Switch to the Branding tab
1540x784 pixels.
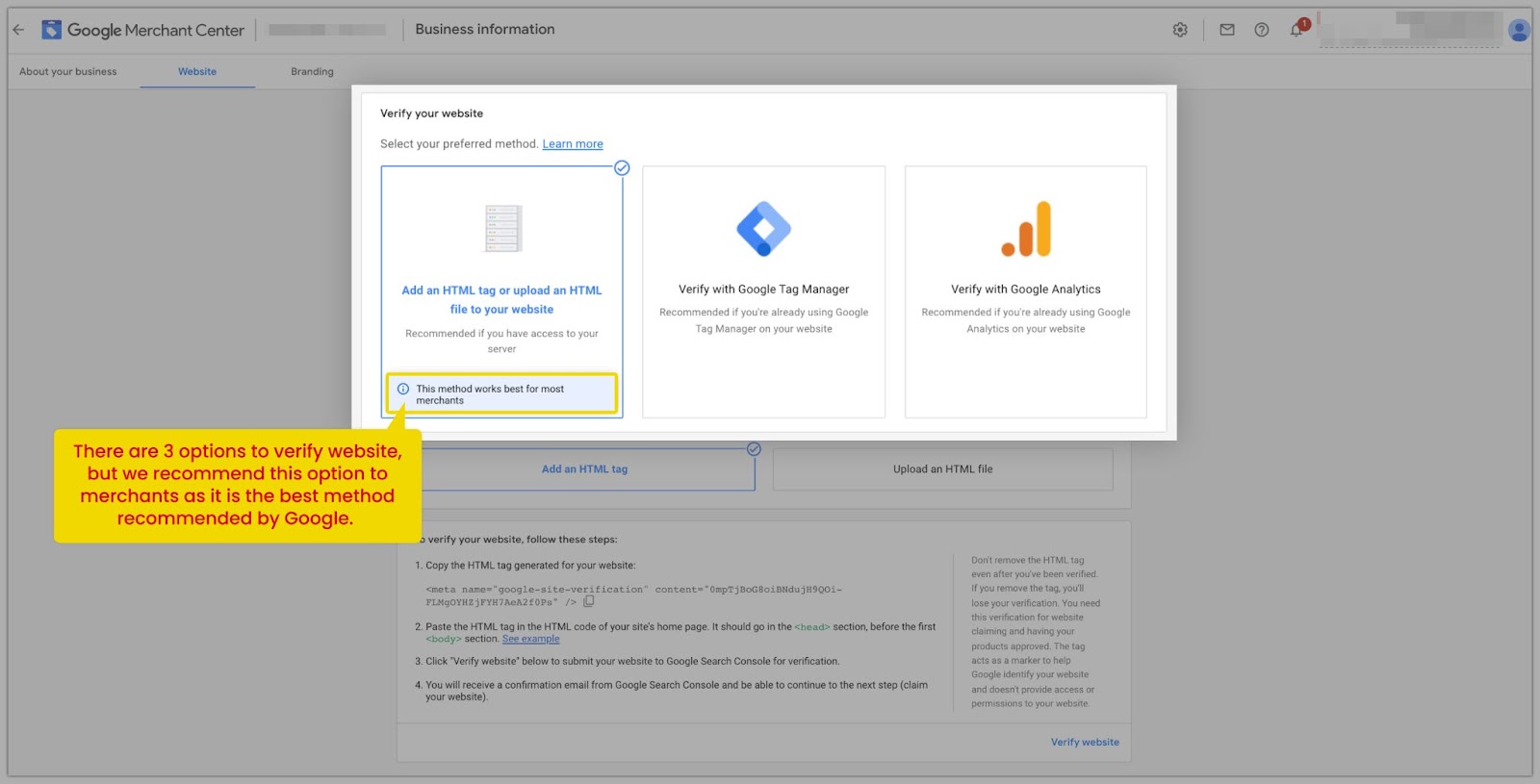point(313,71)
